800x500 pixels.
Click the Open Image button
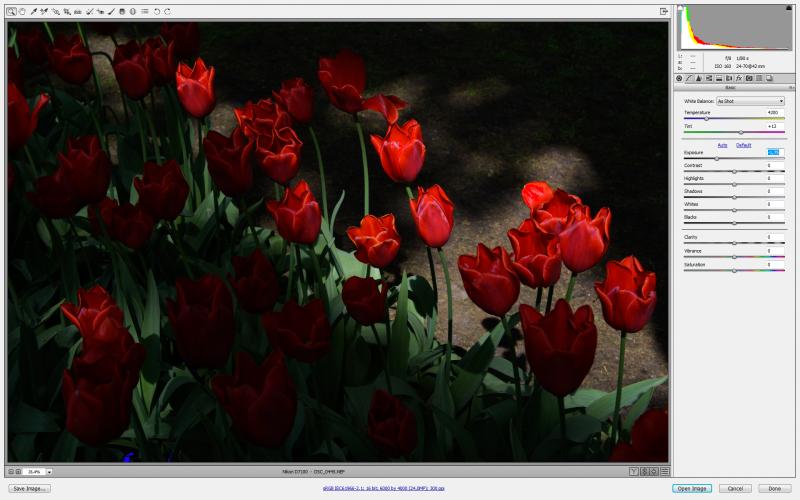coord(691,488)
